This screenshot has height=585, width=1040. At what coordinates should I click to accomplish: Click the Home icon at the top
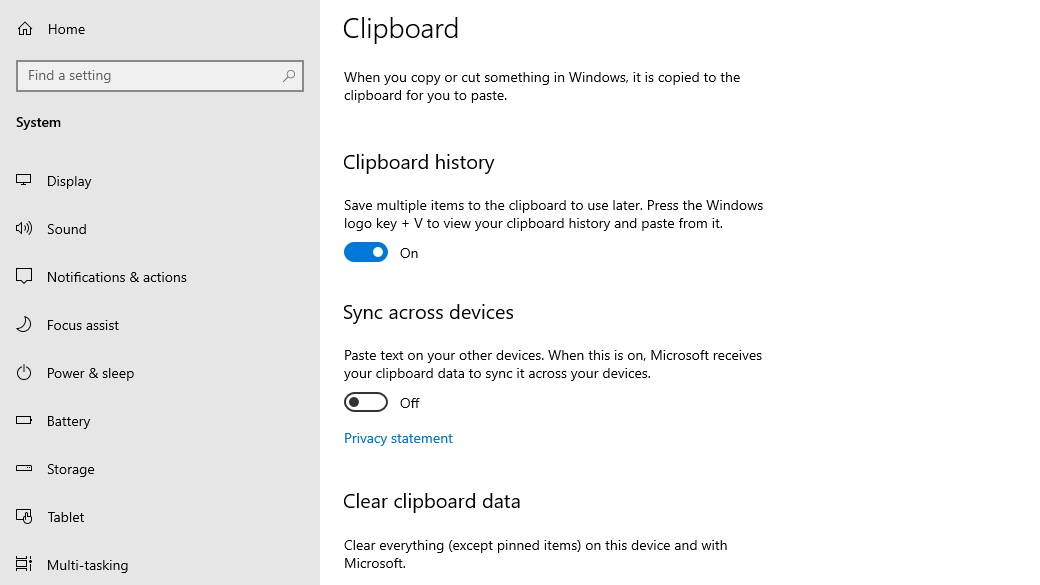[23, 28]
